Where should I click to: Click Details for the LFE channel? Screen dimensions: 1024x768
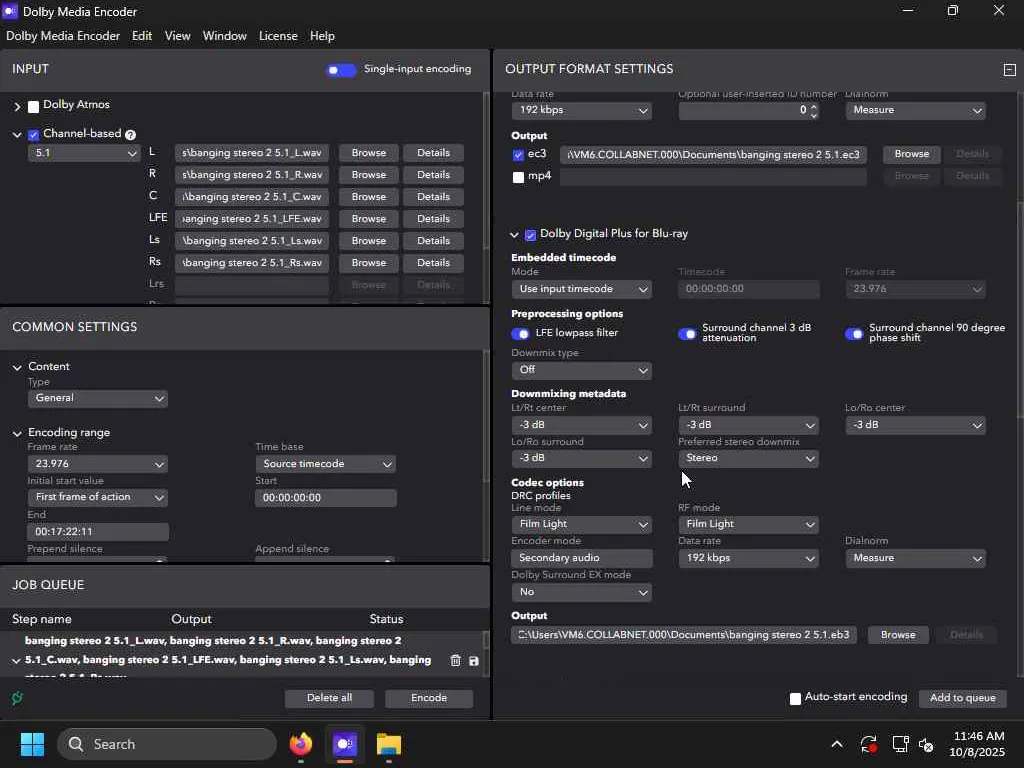[434, 219]
